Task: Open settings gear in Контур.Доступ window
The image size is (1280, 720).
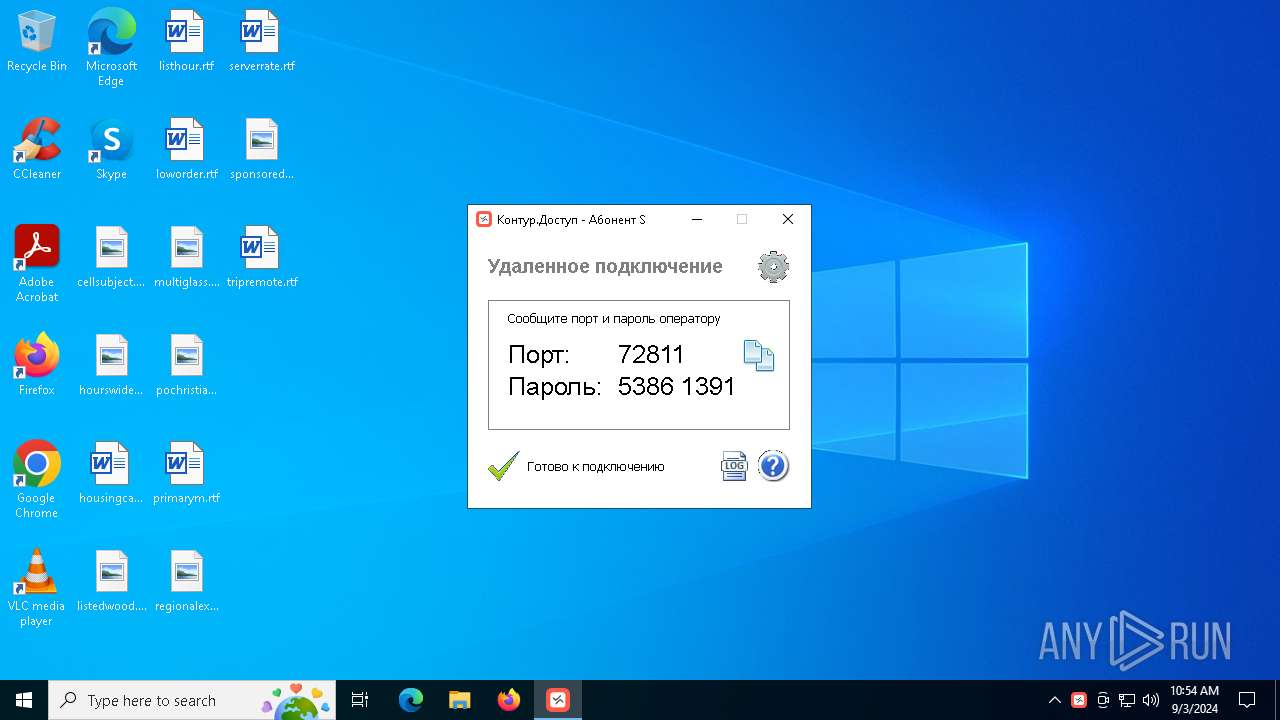Action: point(773,266)
